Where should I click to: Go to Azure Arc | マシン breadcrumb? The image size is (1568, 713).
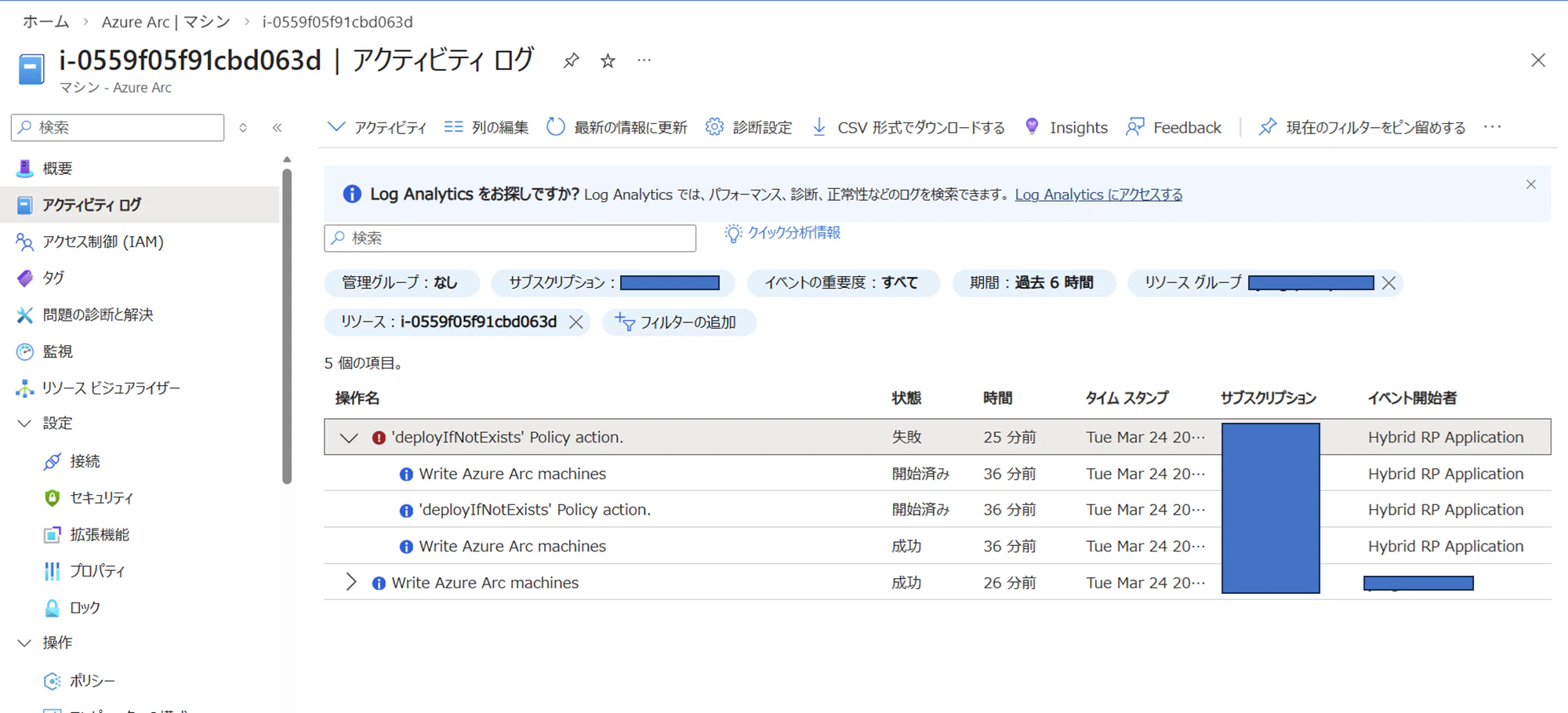pos(166,22)
